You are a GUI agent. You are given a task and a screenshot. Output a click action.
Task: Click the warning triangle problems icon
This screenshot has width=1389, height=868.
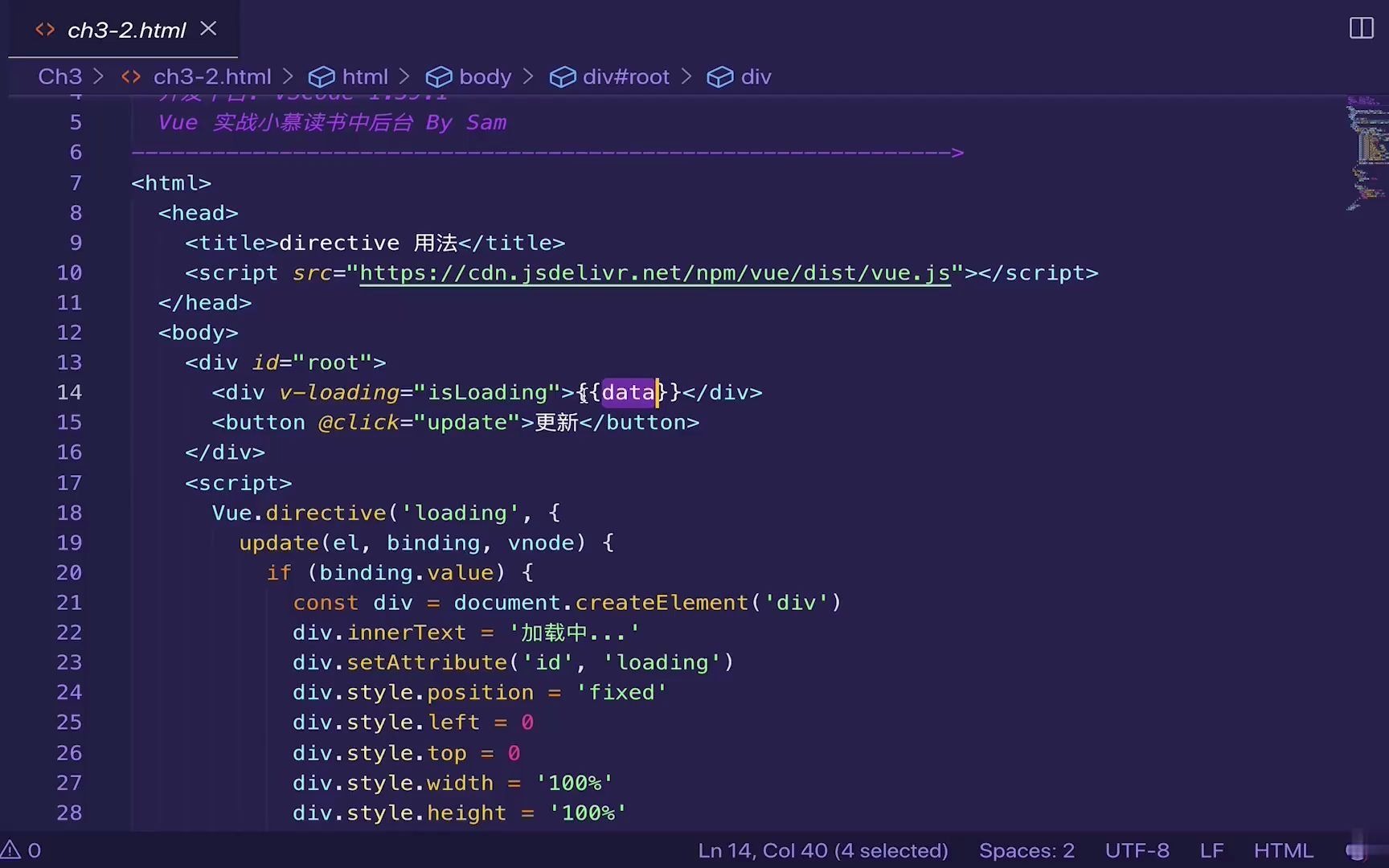click(x=10, y=850)
